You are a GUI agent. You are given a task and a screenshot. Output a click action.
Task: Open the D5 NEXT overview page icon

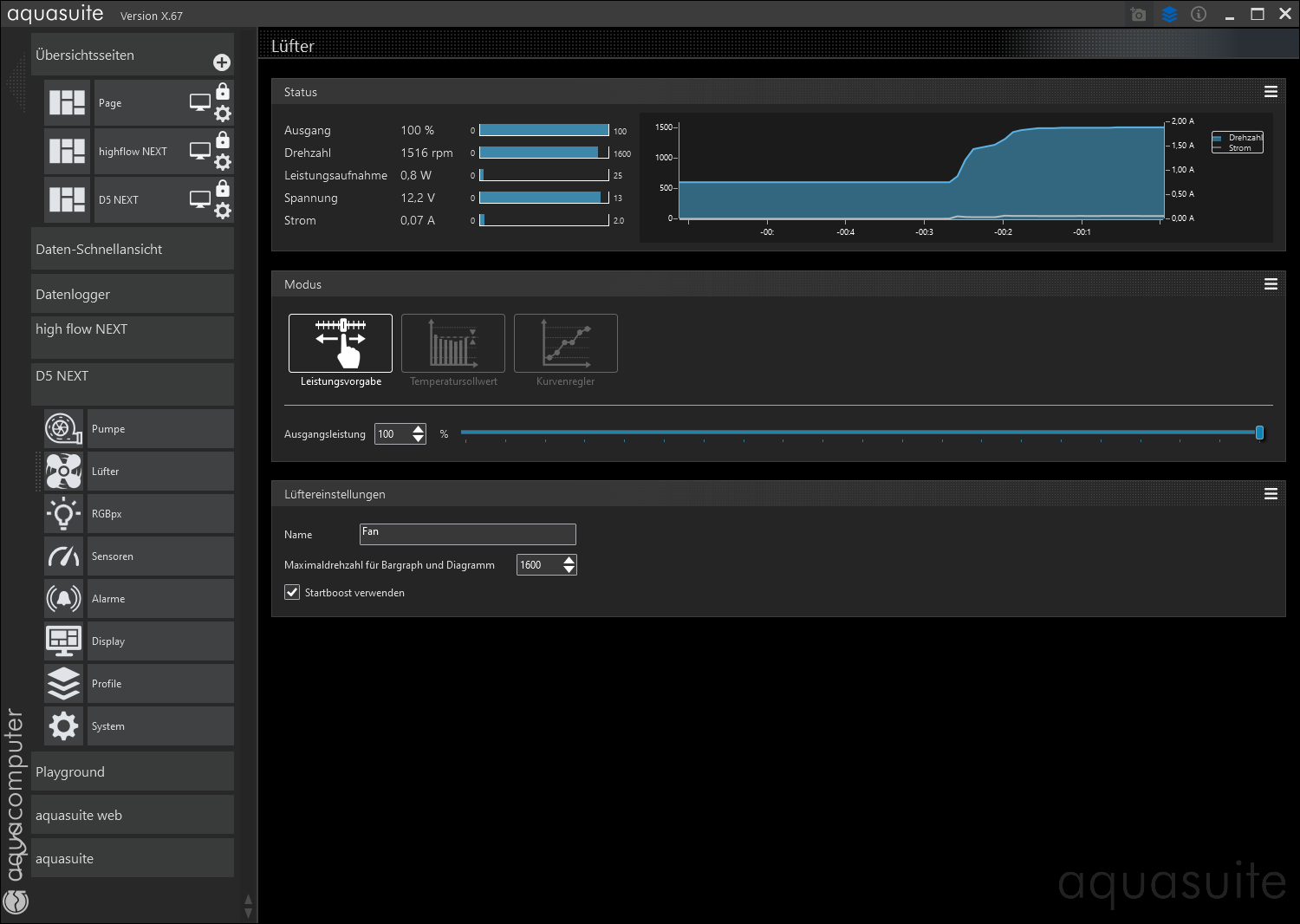tap(67, 199)
